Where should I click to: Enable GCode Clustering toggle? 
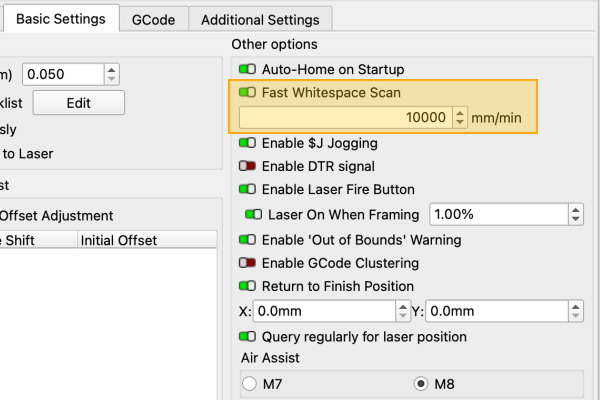coord(248,263)
